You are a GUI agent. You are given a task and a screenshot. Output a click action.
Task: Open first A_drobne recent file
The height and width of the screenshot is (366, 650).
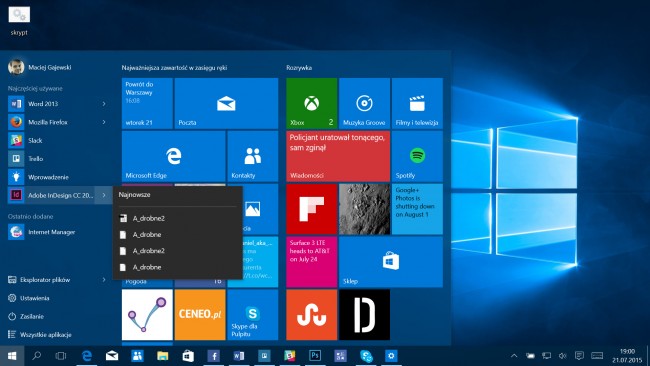(x=178, y=235)
